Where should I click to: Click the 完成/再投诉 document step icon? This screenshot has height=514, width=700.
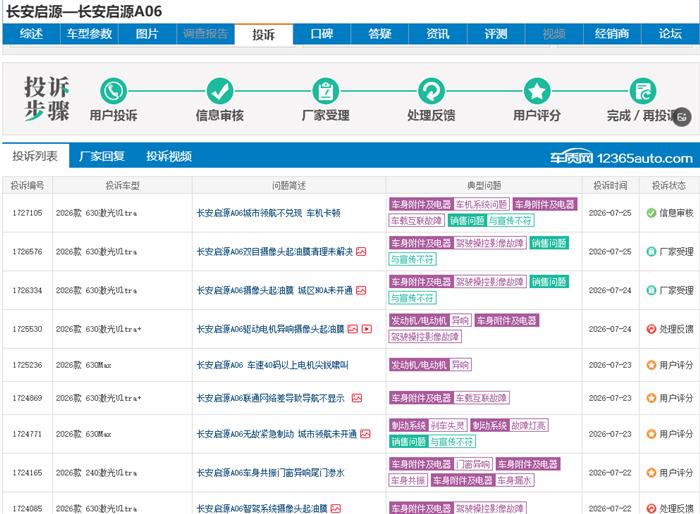coord(643,91)
